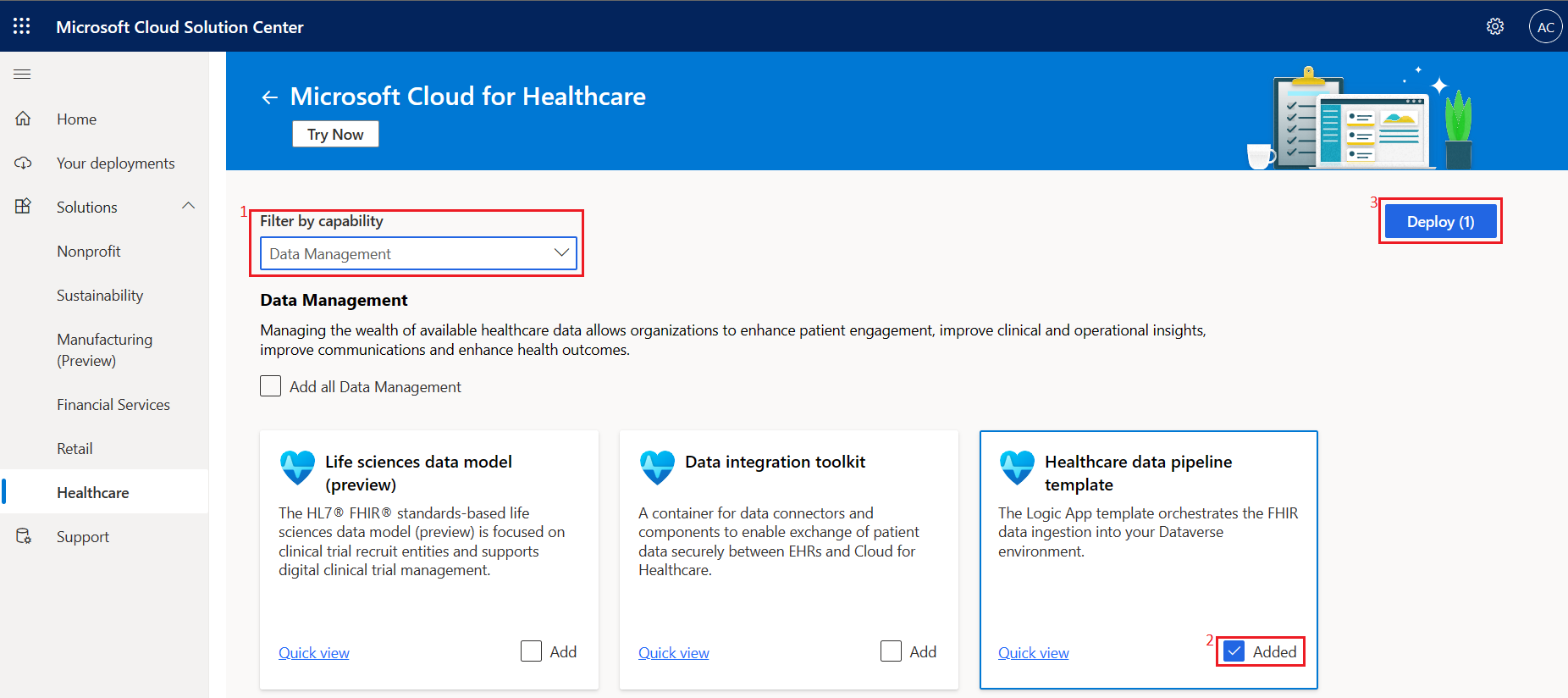
Task: Click the Solutions grid icon
Action: 23,206
